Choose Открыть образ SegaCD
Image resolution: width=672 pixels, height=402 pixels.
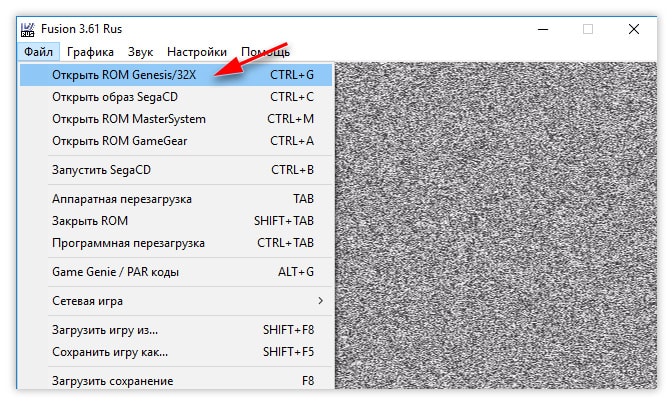pyautogui.click(x=176, y=97)
